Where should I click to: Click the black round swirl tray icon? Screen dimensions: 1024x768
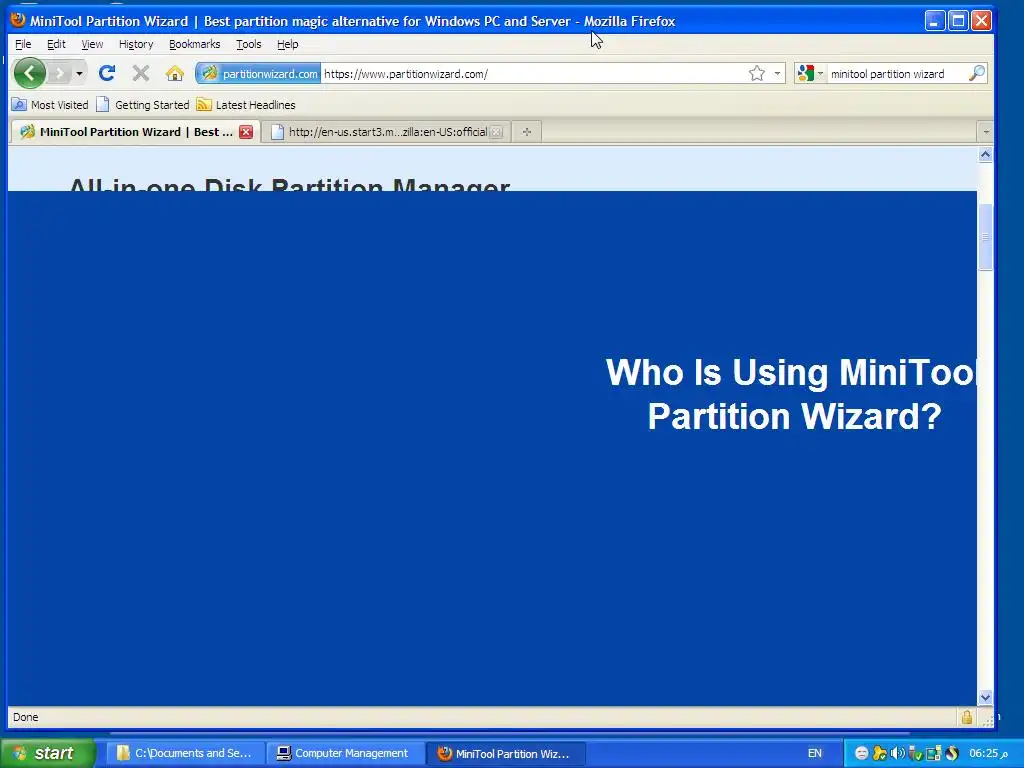(952, 753)
